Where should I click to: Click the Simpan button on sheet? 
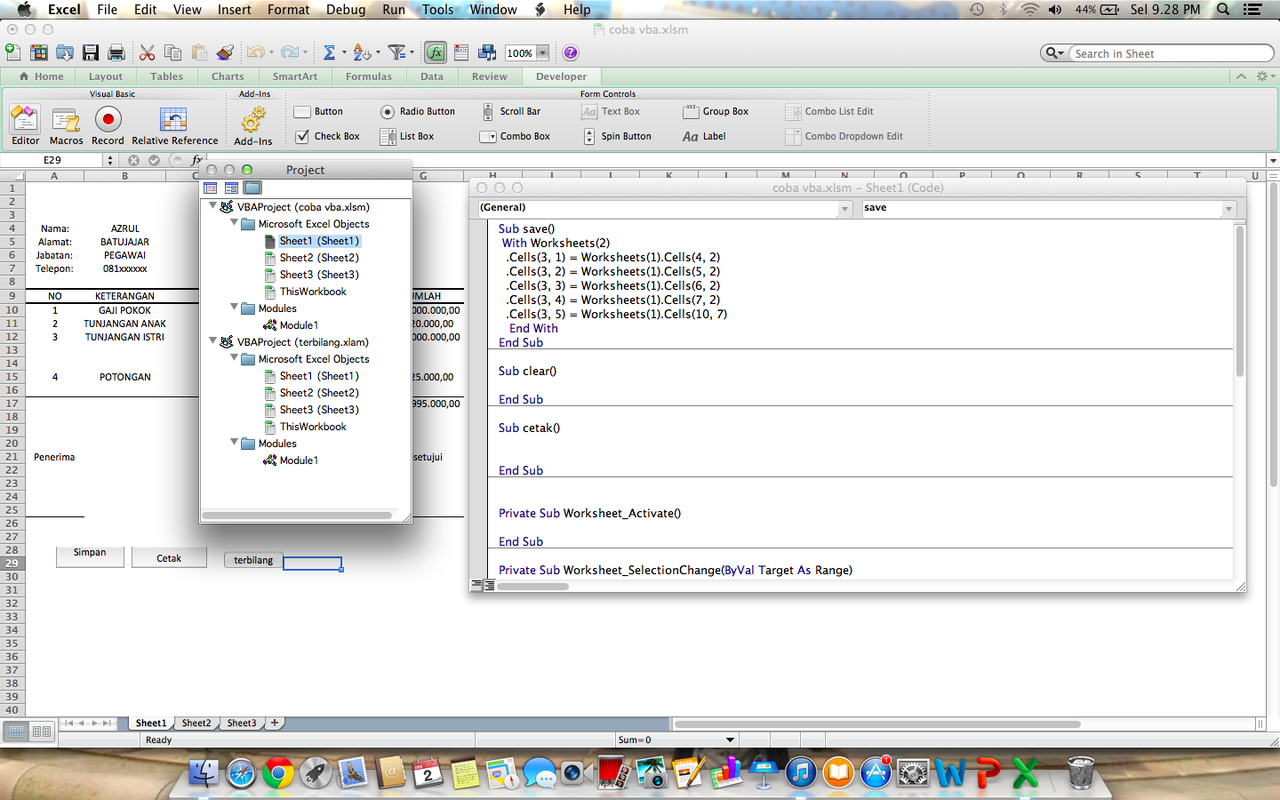point(90,554)
